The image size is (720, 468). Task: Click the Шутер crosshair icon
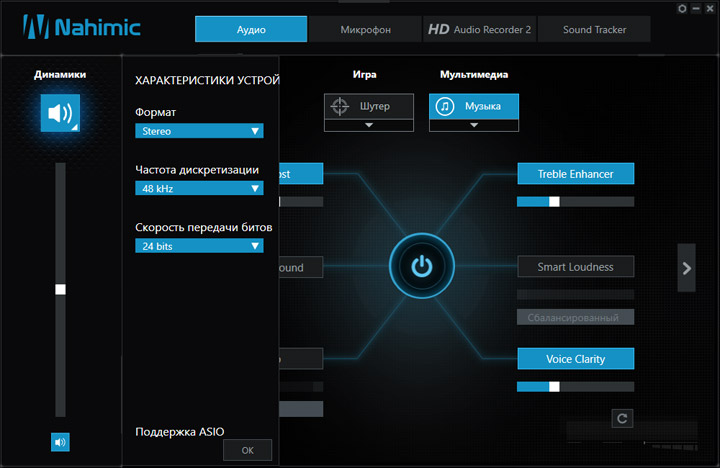click(340, 107)
